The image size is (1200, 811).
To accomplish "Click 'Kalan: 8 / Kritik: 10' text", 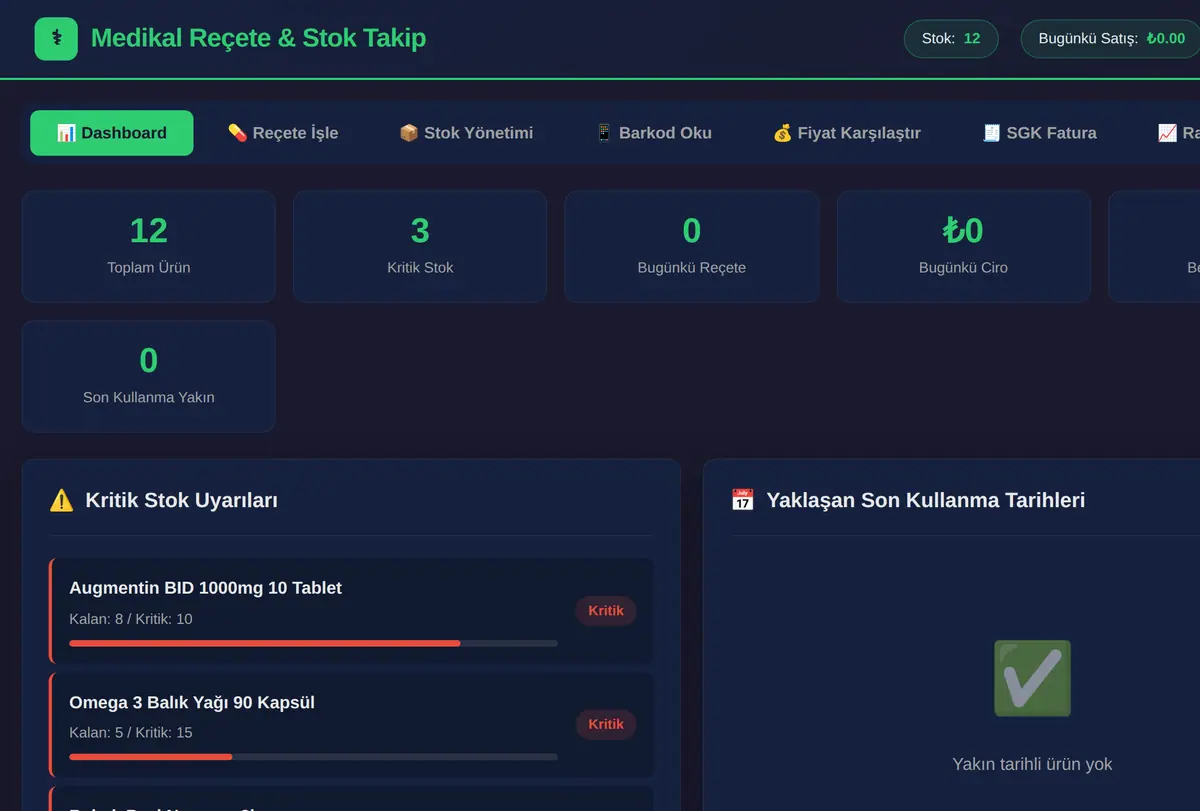I will (x=131, y=619).
